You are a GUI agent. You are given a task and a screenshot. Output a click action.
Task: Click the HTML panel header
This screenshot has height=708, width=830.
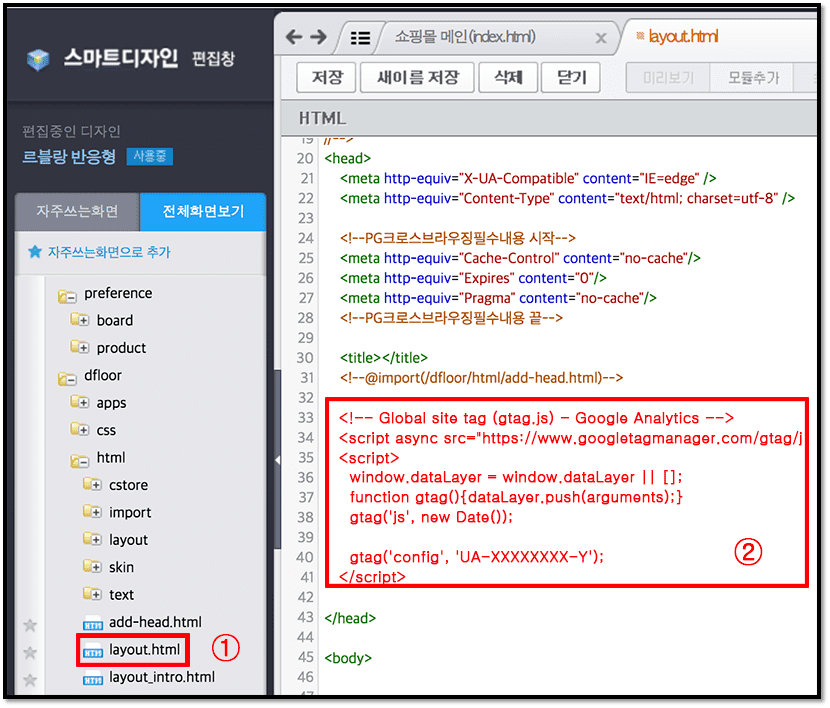(548, 118)
